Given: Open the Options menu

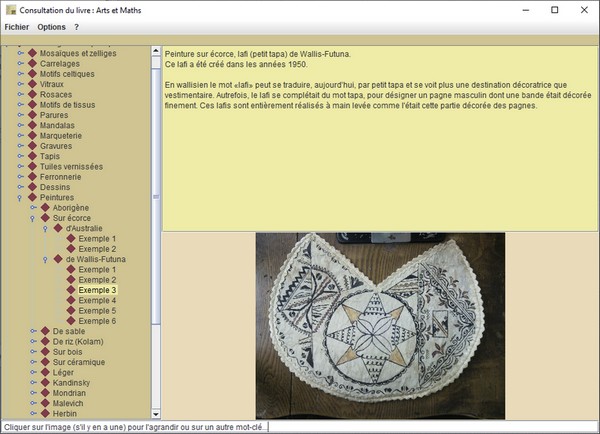Looking at the screenshot, I should pyautogui.click(x=51, y=27).
